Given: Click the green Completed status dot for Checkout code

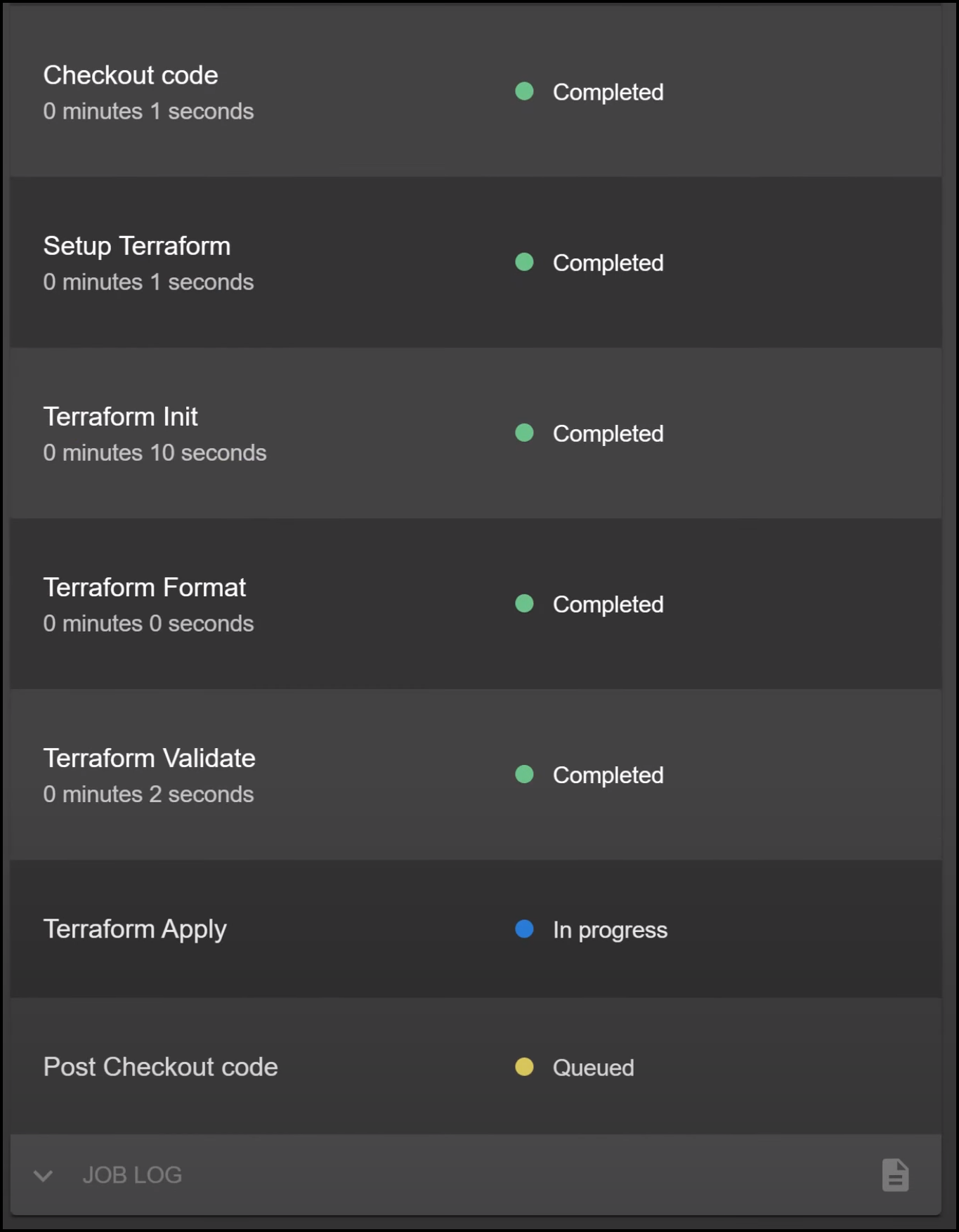Looking at the screenshot, I should pos(524,91).
